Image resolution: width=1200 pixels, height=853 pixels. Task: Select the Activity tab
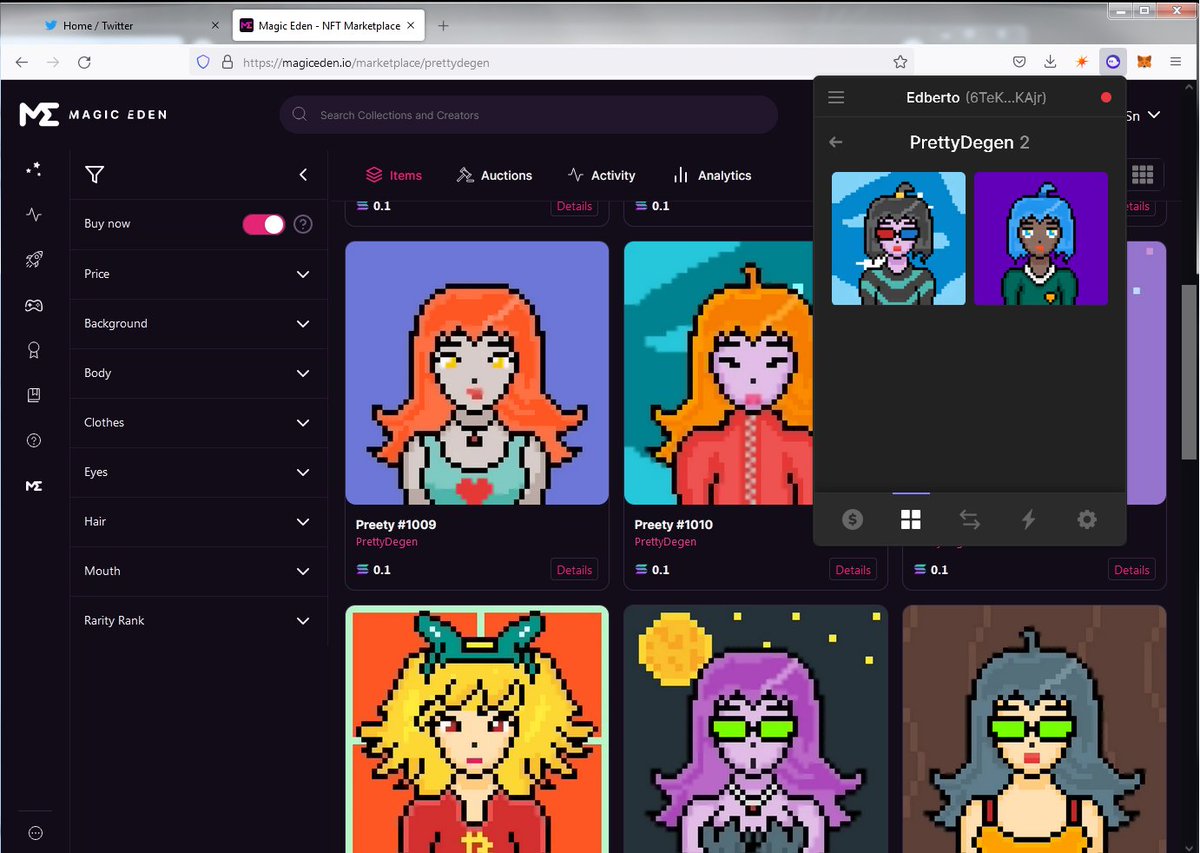[601, 175]
